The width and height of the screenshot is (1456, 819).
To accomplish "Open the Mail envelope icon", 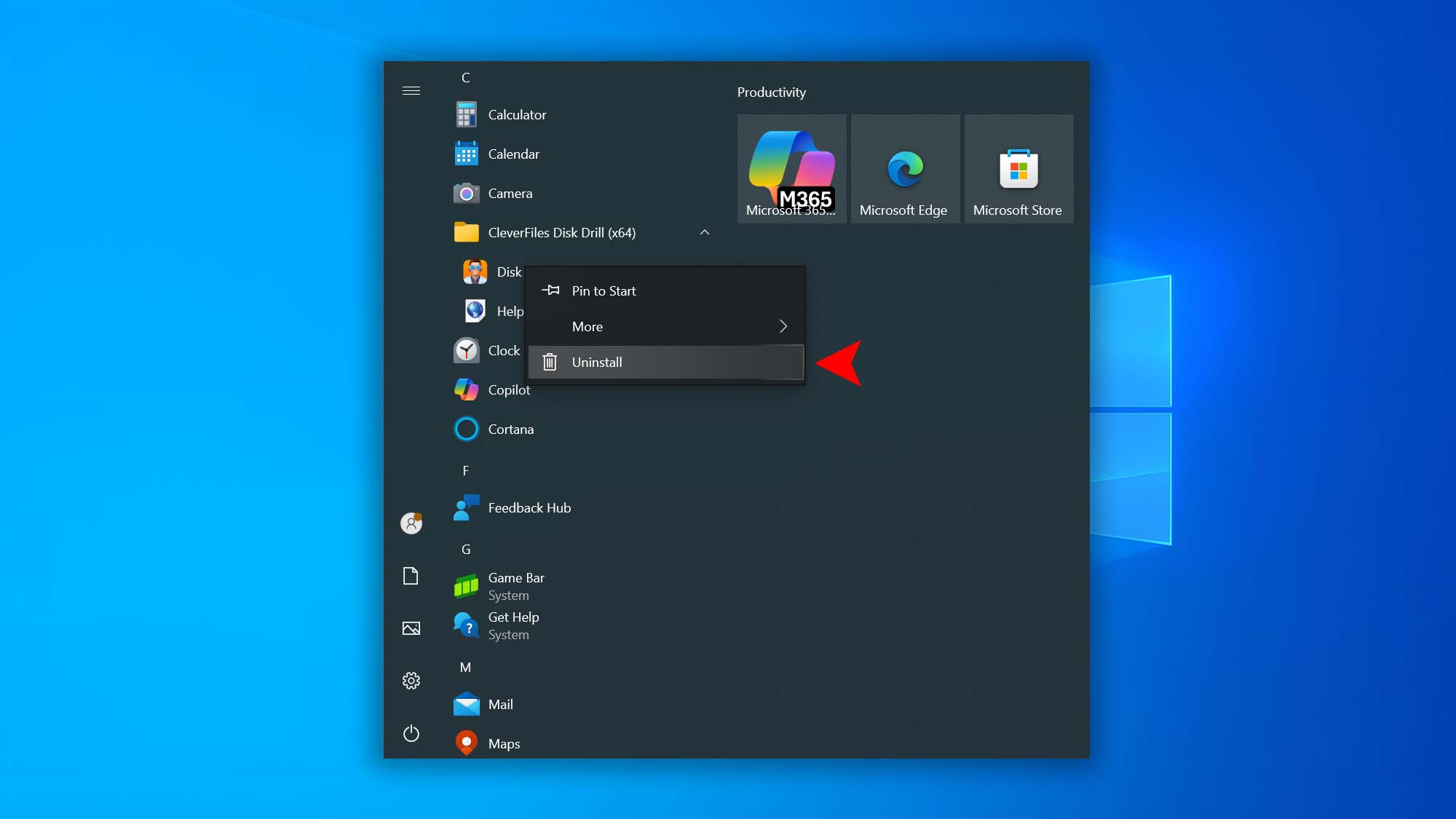I will pyautogui.click(x=466, y=704).
